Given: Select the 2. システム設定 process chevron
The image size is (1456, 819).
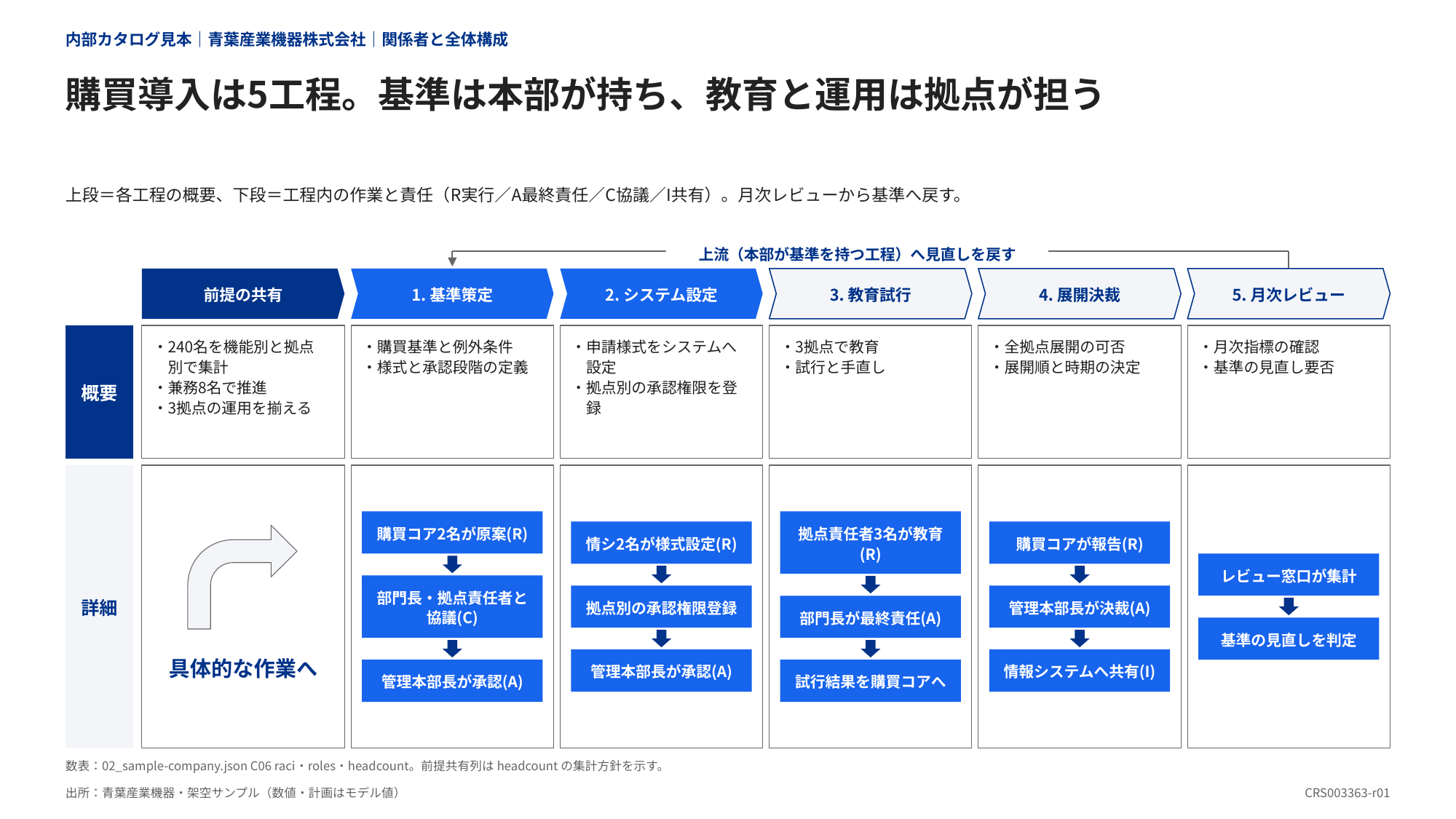Looking at the screenshot, I should [x=661, y=294].
